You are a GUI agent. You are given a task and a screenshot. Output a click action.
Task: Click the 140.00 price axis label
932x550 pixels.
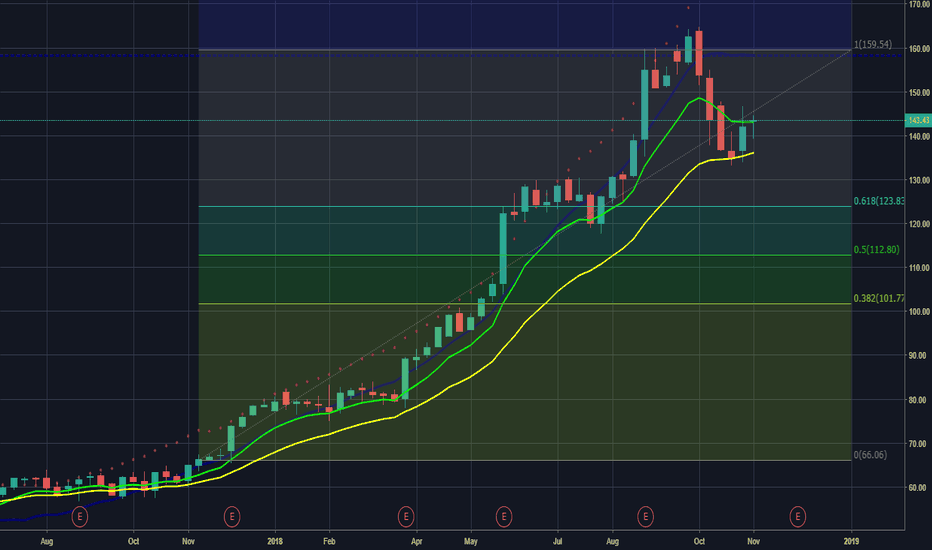click(x=919, y=136)
